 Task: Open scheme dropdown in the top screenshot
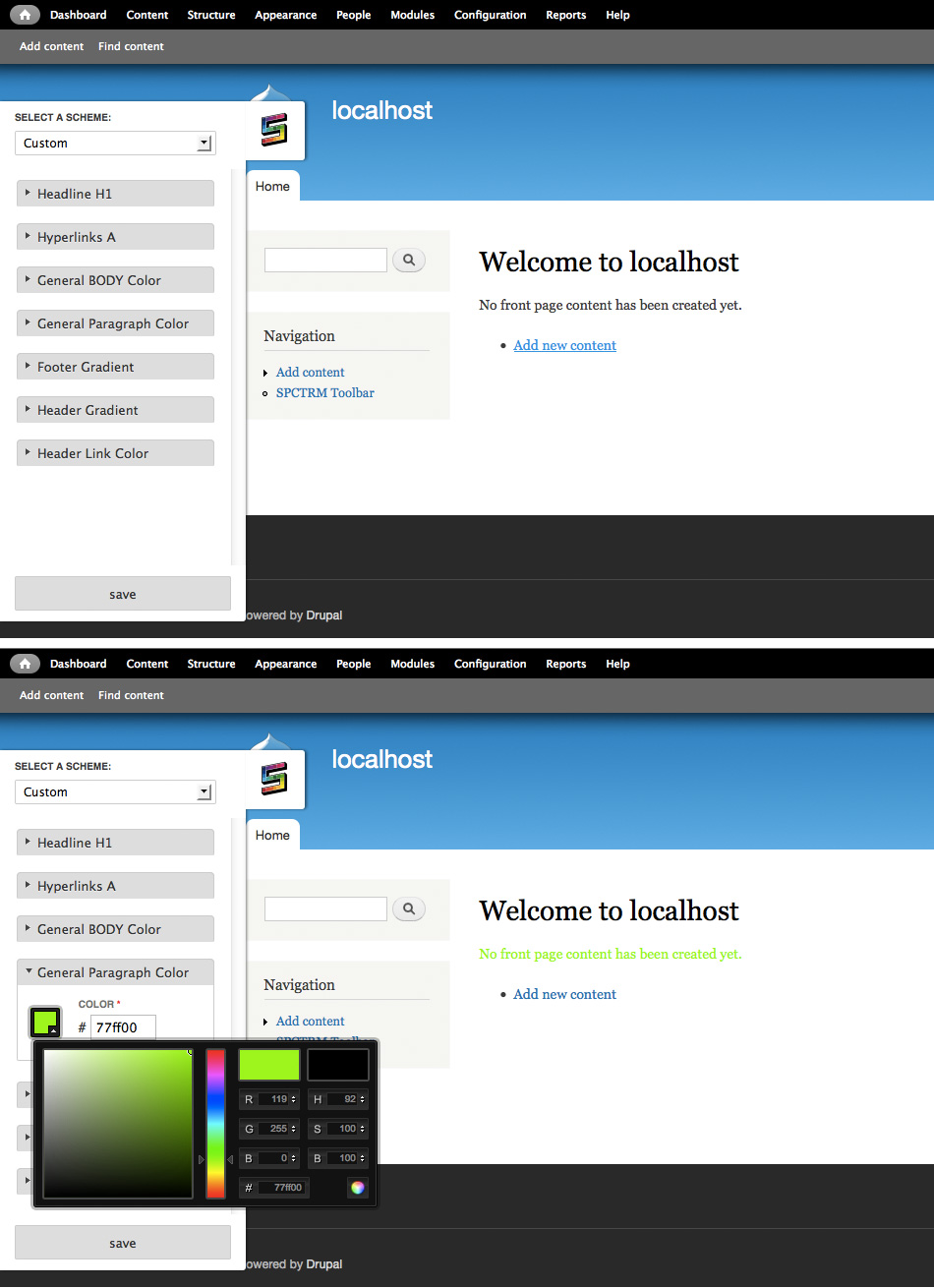[x=115, y=144]
